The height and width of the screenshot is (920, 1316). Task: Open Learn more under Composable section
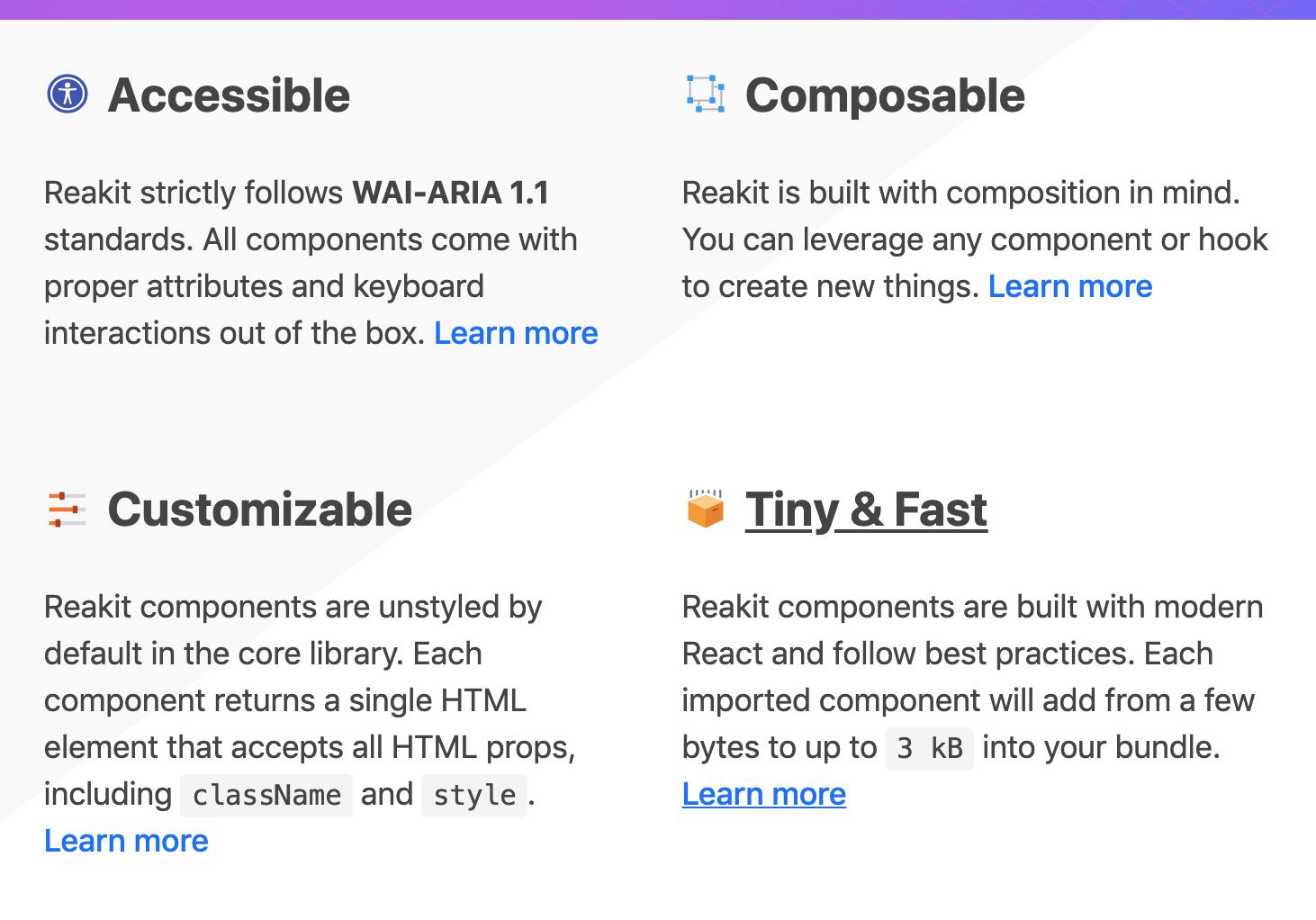tap(1070, 286)
